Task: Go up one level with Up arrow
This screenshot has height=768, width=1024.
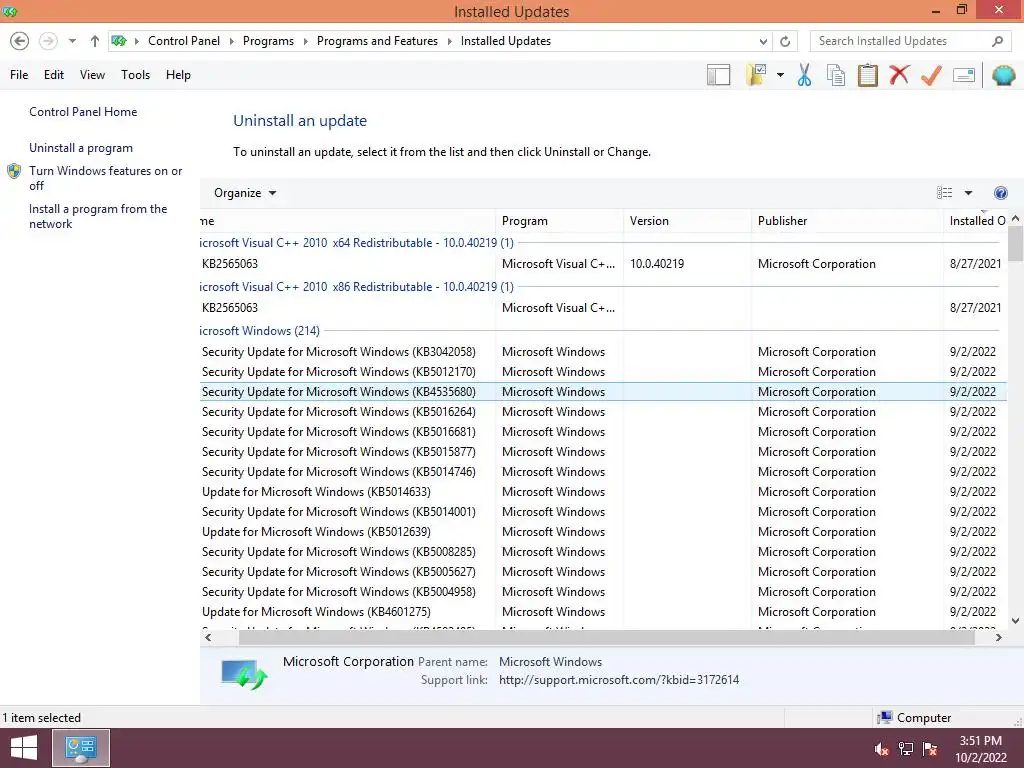Action: coord(95,41)
